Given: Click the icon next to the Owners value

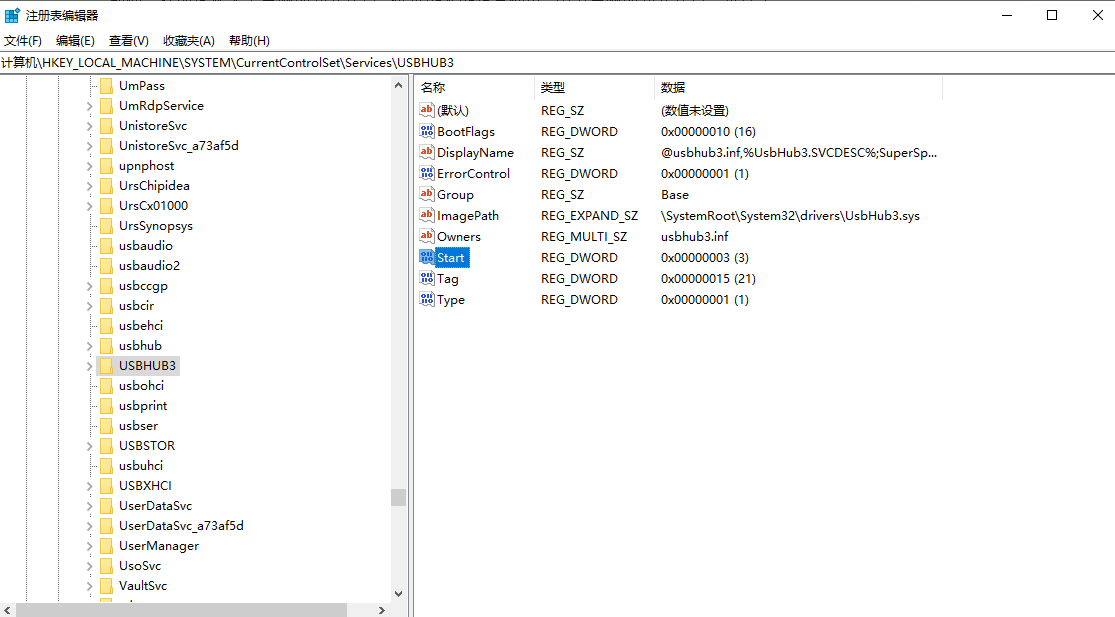Looking at the screenshot, I should point(427,236).
